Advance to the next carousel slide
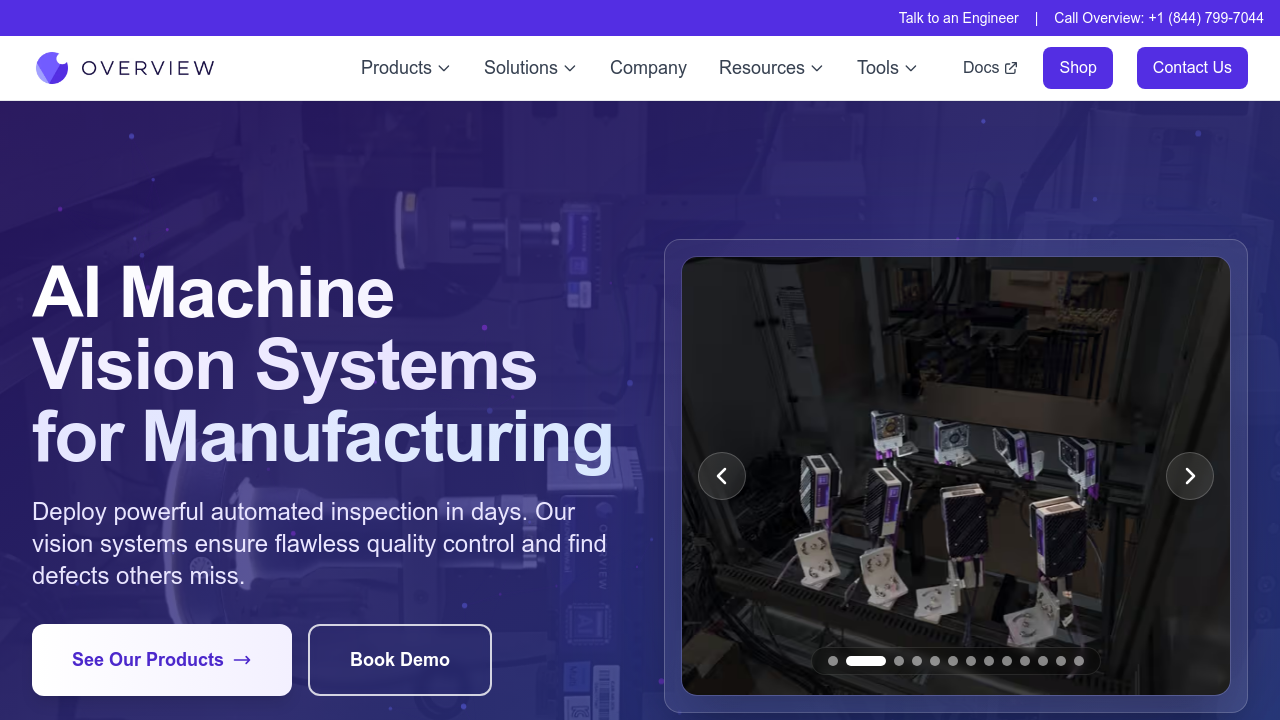1280x720 pixels. pyautogui.click(x=1190, y=476)
